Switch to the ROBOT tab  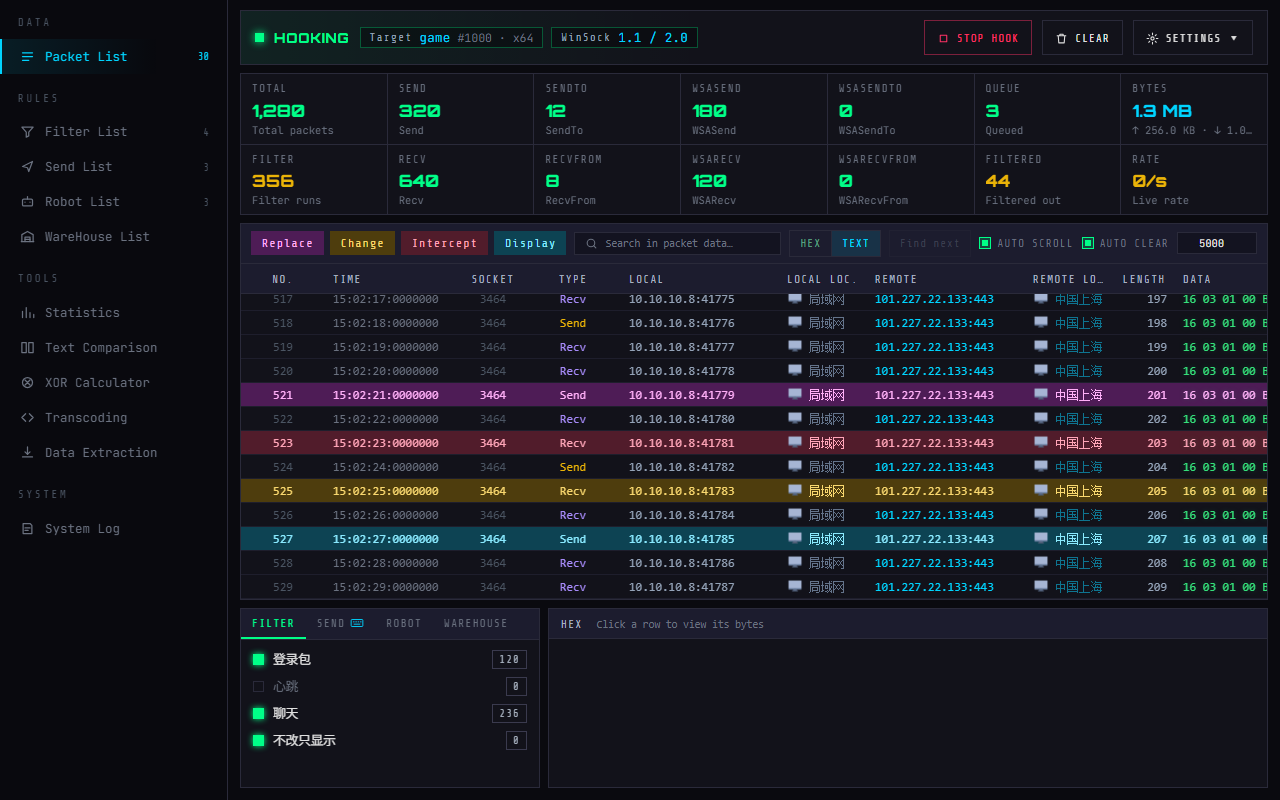[404, 624]
